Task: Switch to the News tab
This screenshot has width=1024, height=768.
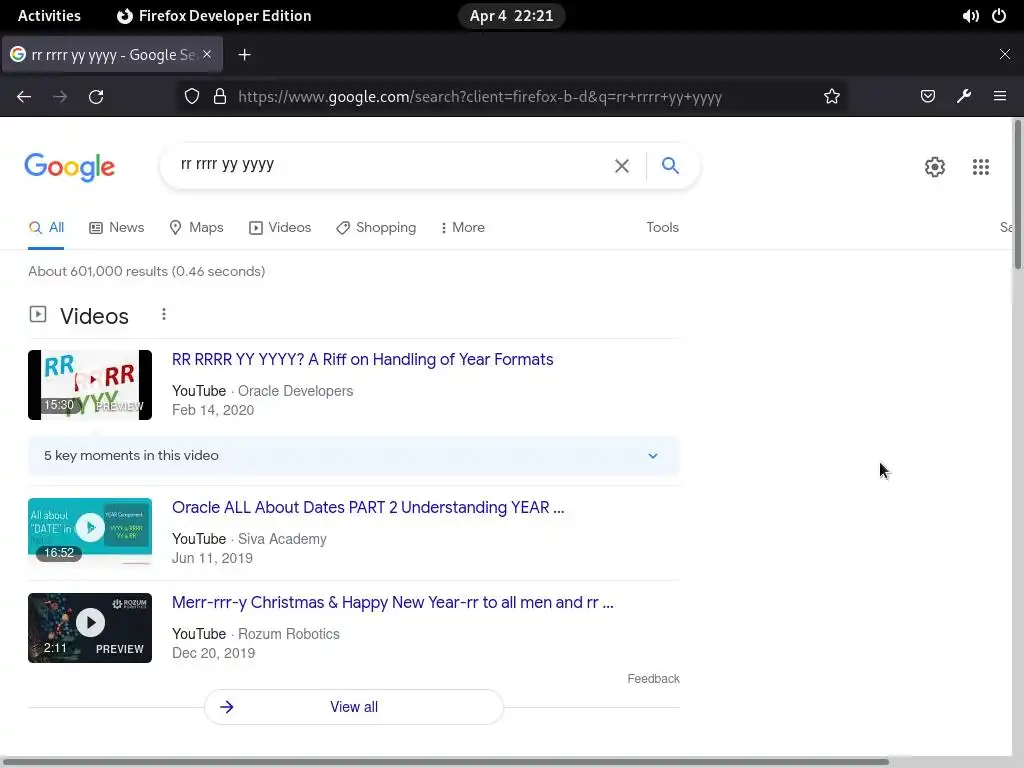Action: pyautogui.click(x=116, y=227)
